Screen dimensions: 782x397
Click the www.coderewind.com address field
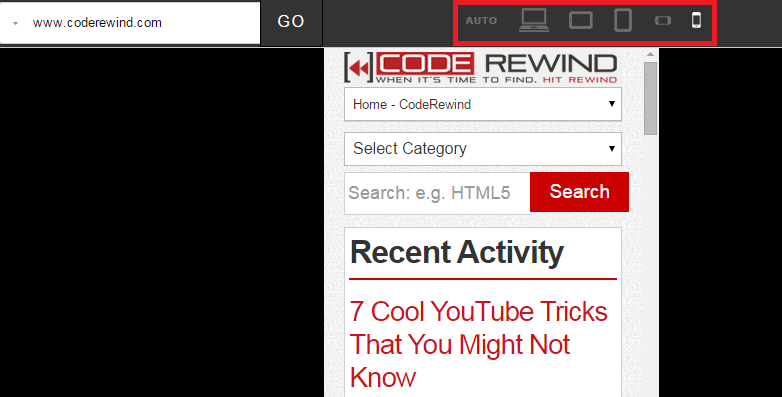[x=130, y=23]
